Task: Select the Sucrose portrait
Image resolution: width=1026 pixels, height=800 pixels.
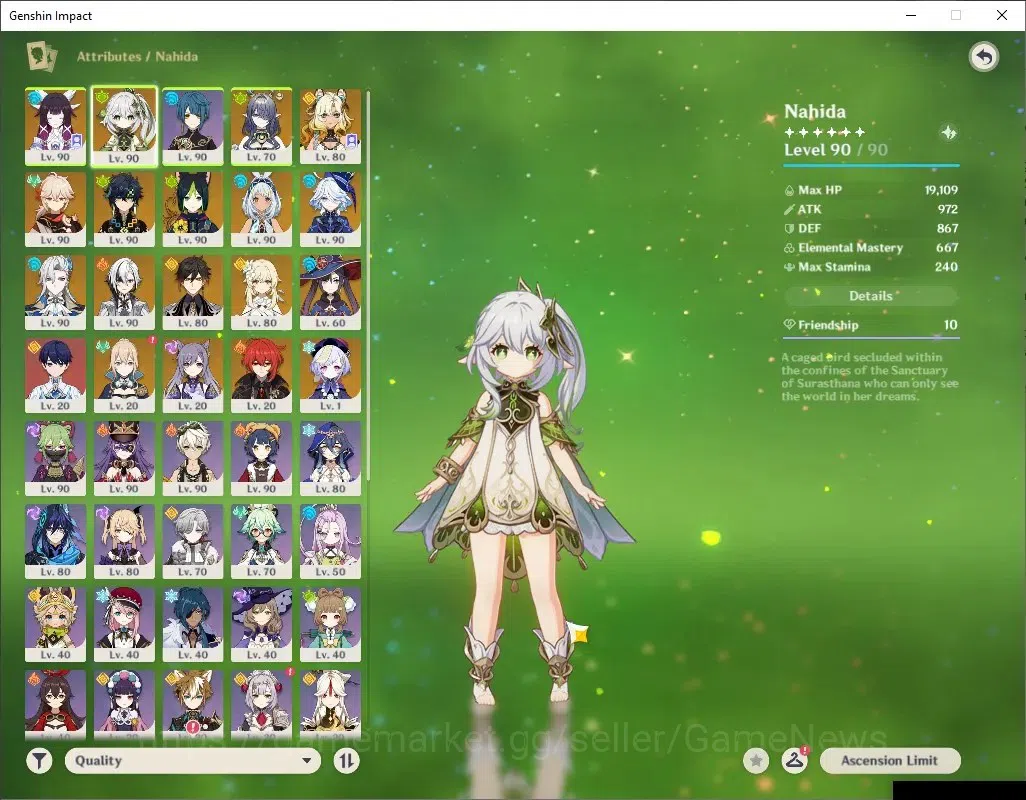Action: (x=262, y=542)
